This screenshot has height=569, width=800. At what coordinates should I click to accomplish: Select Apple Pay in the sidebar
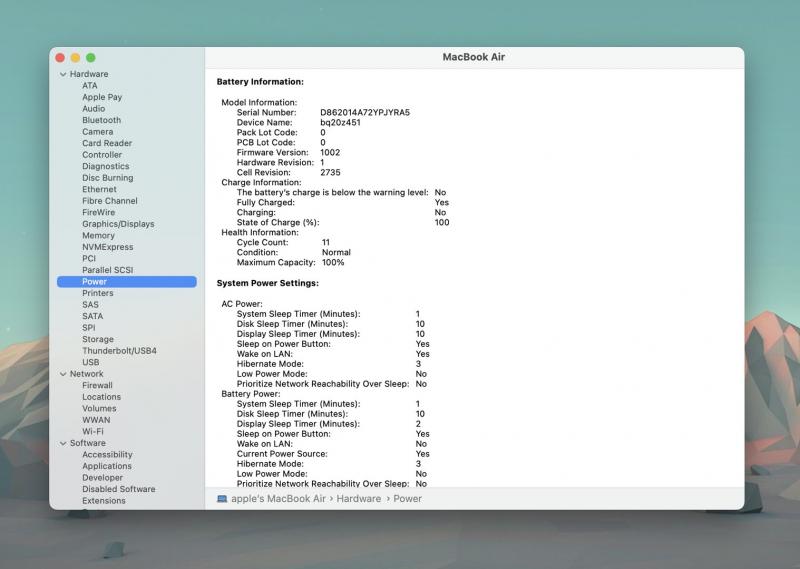[102, 97]
